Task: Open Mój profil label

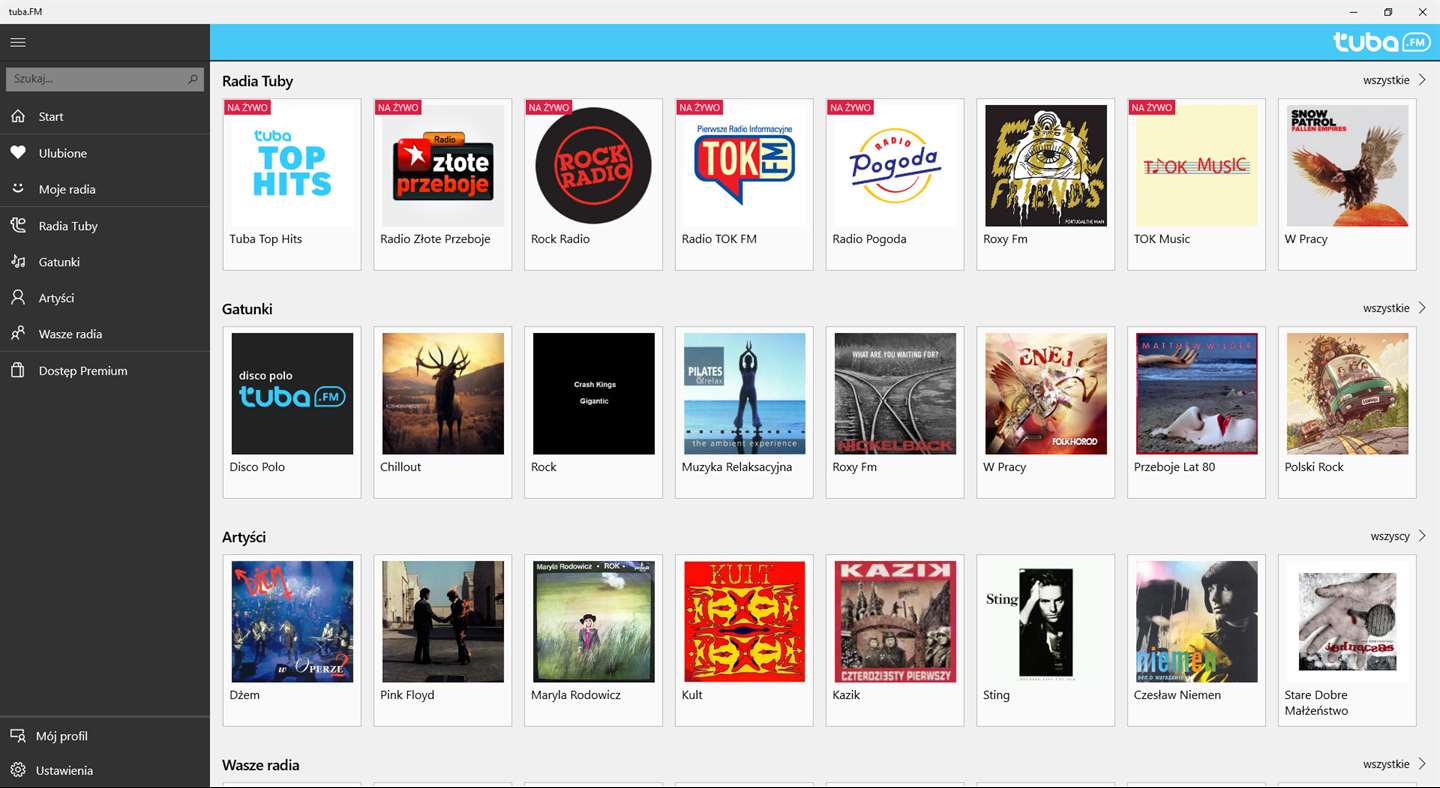Action: click(x=62, y=736)
